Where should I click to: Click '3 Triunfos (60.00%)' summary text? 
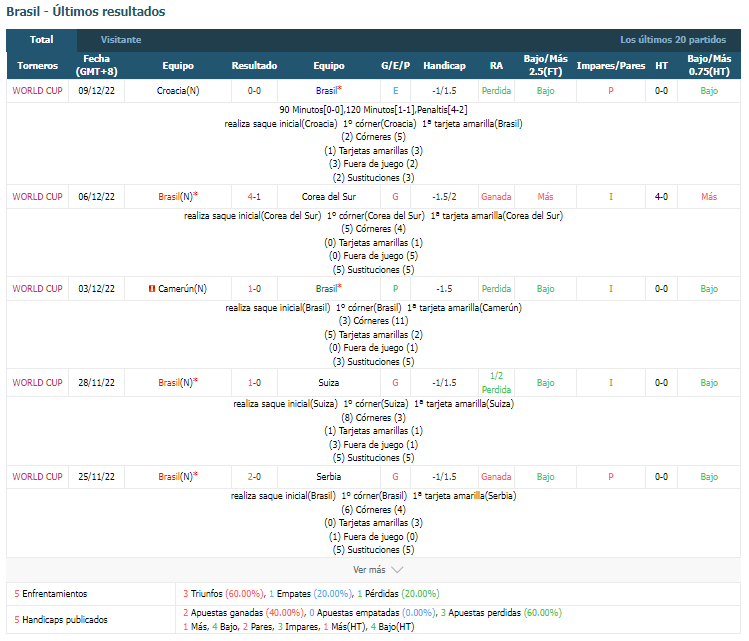click(224, 594)
